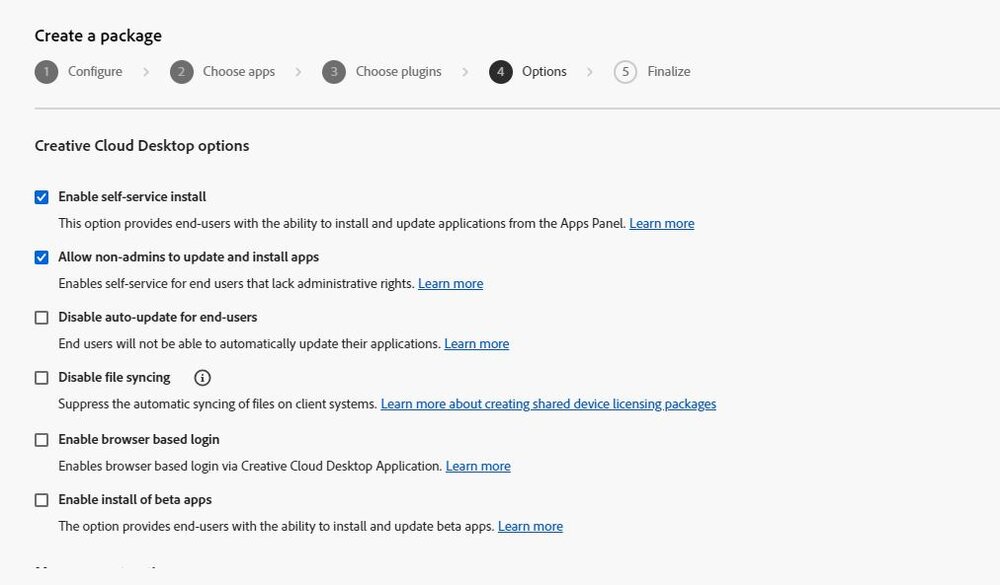Check Disable file syncing checkbox
The image size is (1000, 585).
pos(41,378)
